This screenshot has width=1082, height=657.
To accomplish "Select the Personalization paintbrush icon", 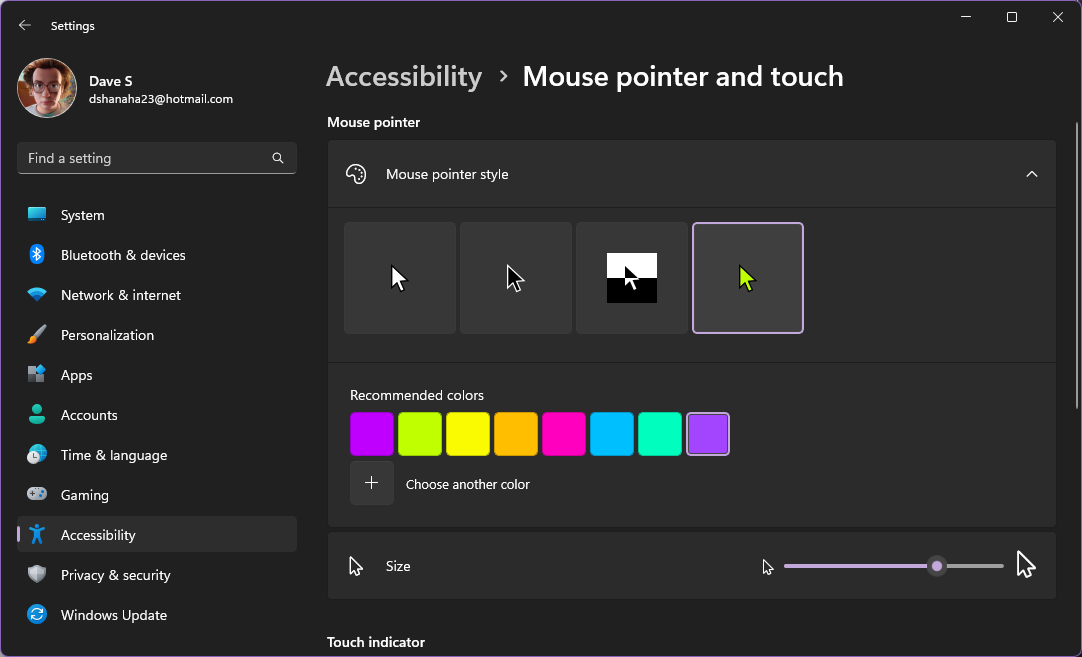I will 37,334.
